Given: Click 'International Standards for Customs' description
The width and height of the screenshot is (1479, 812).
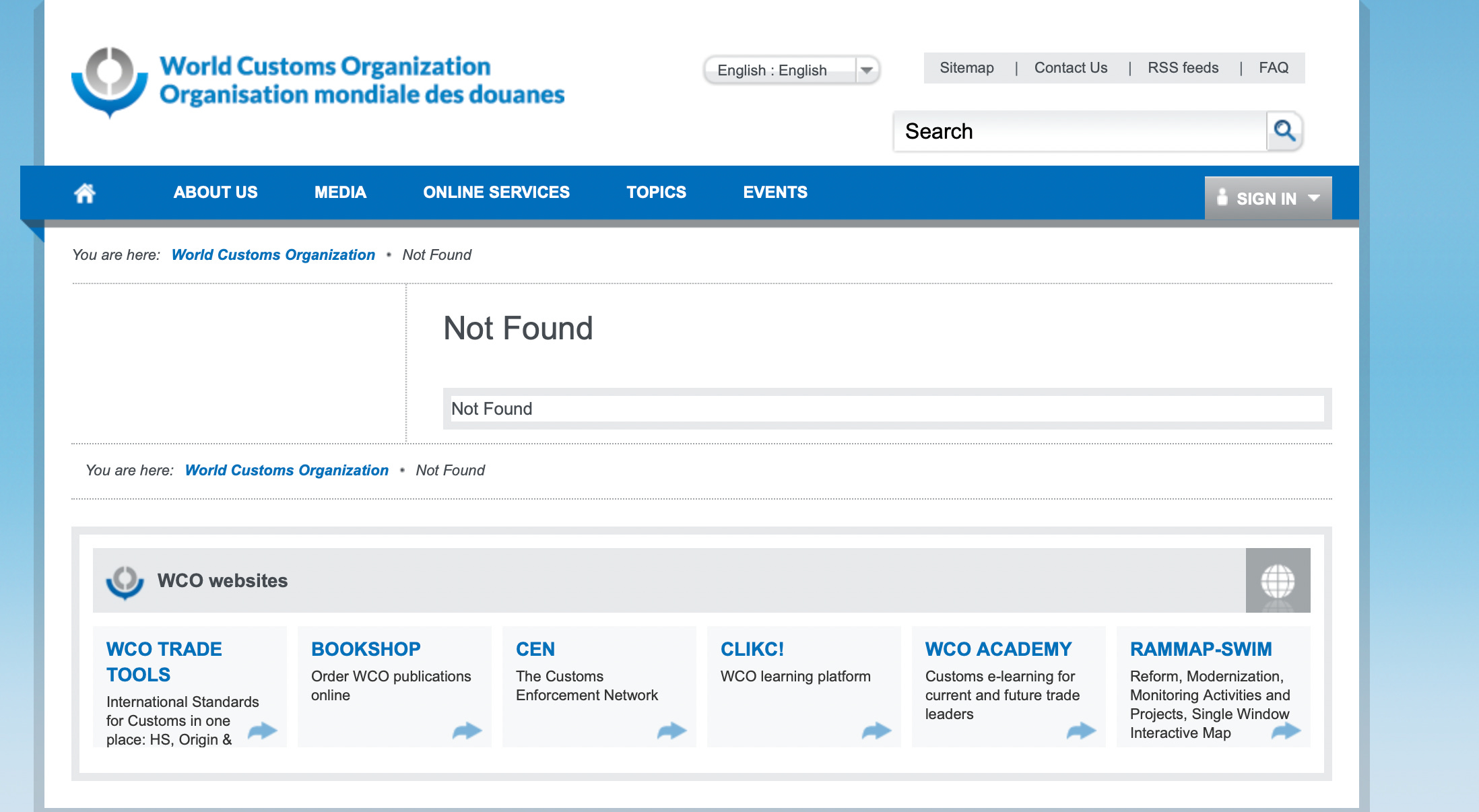Looking at the screenshot, I should pyautogui.click(x=183, y=720).
